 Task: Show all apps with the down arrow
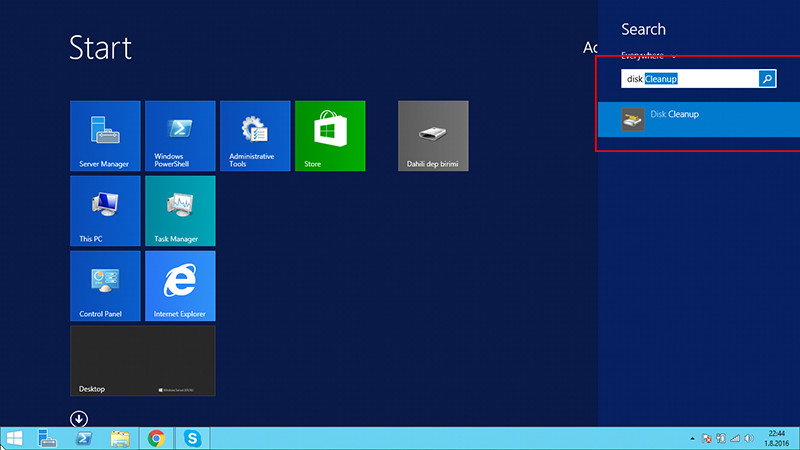coord(79,418)
